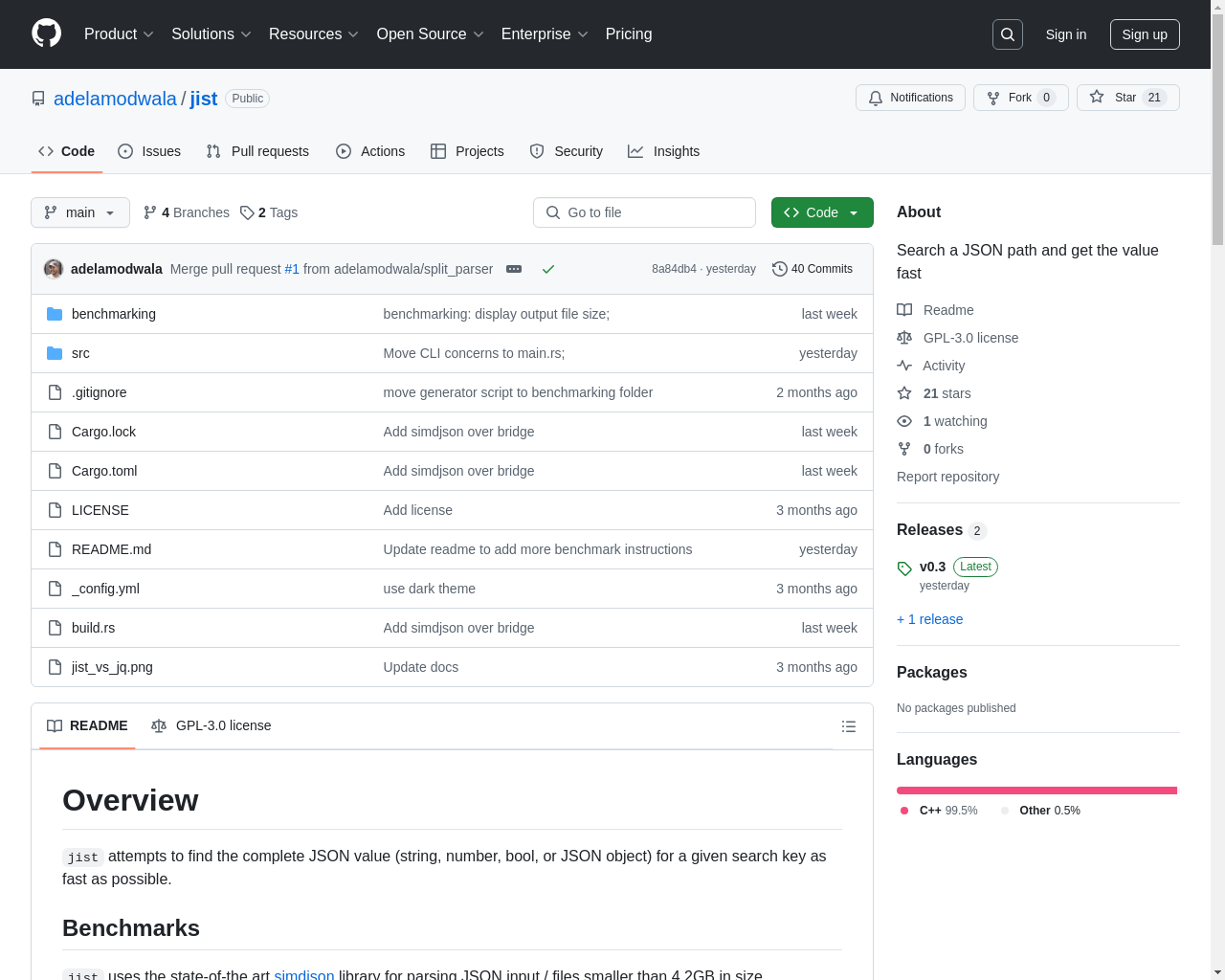Open the Resources menu
Screen dimensions: 1225x980
(x=314, y=34)
